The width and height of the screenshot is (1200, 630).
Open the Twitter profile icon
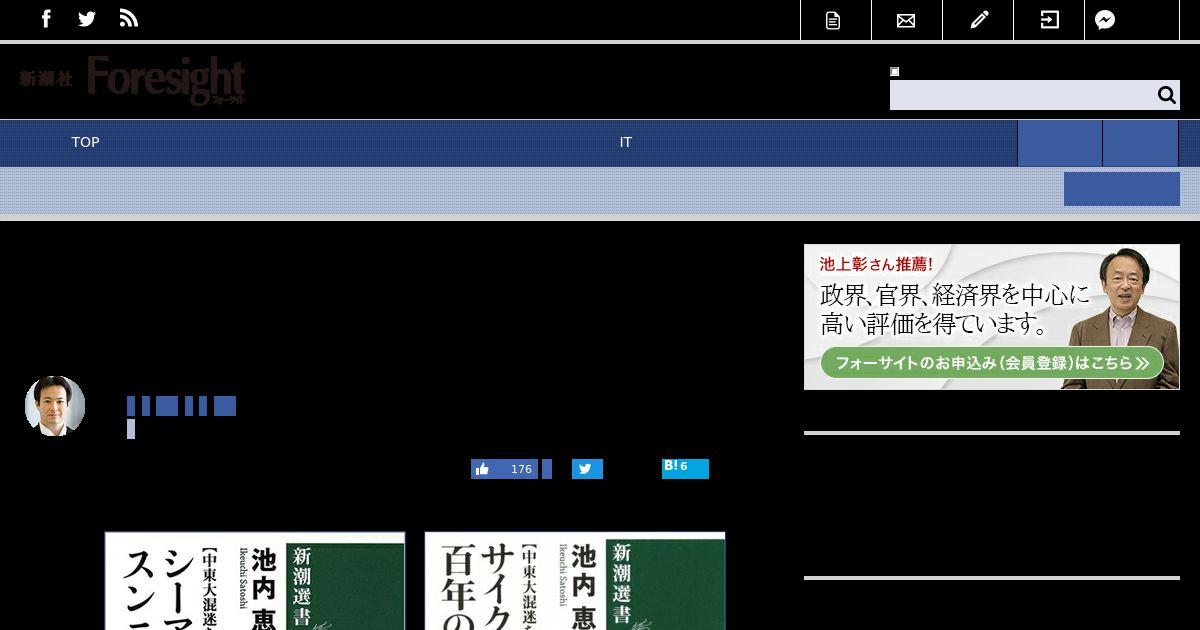87,19
